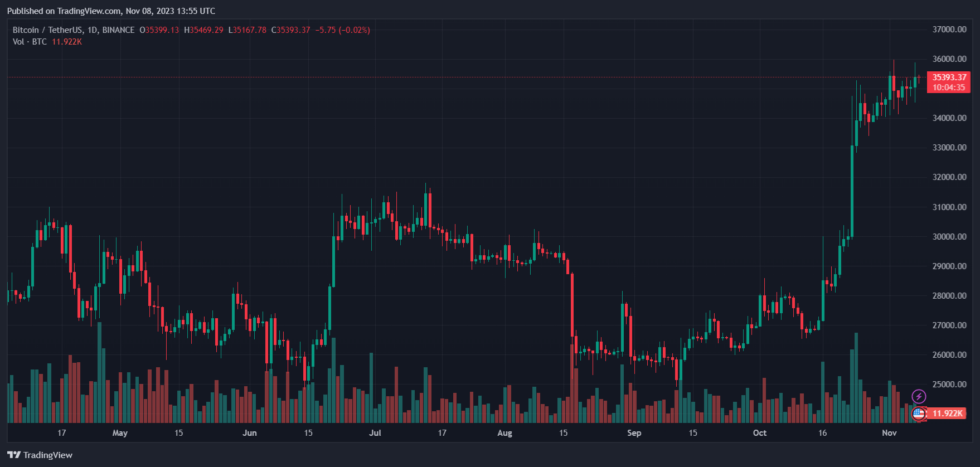This screenshot has width=980, height=467.
Task: Open the purple lightning bolt event marker
Action: (x=919, y=396)
